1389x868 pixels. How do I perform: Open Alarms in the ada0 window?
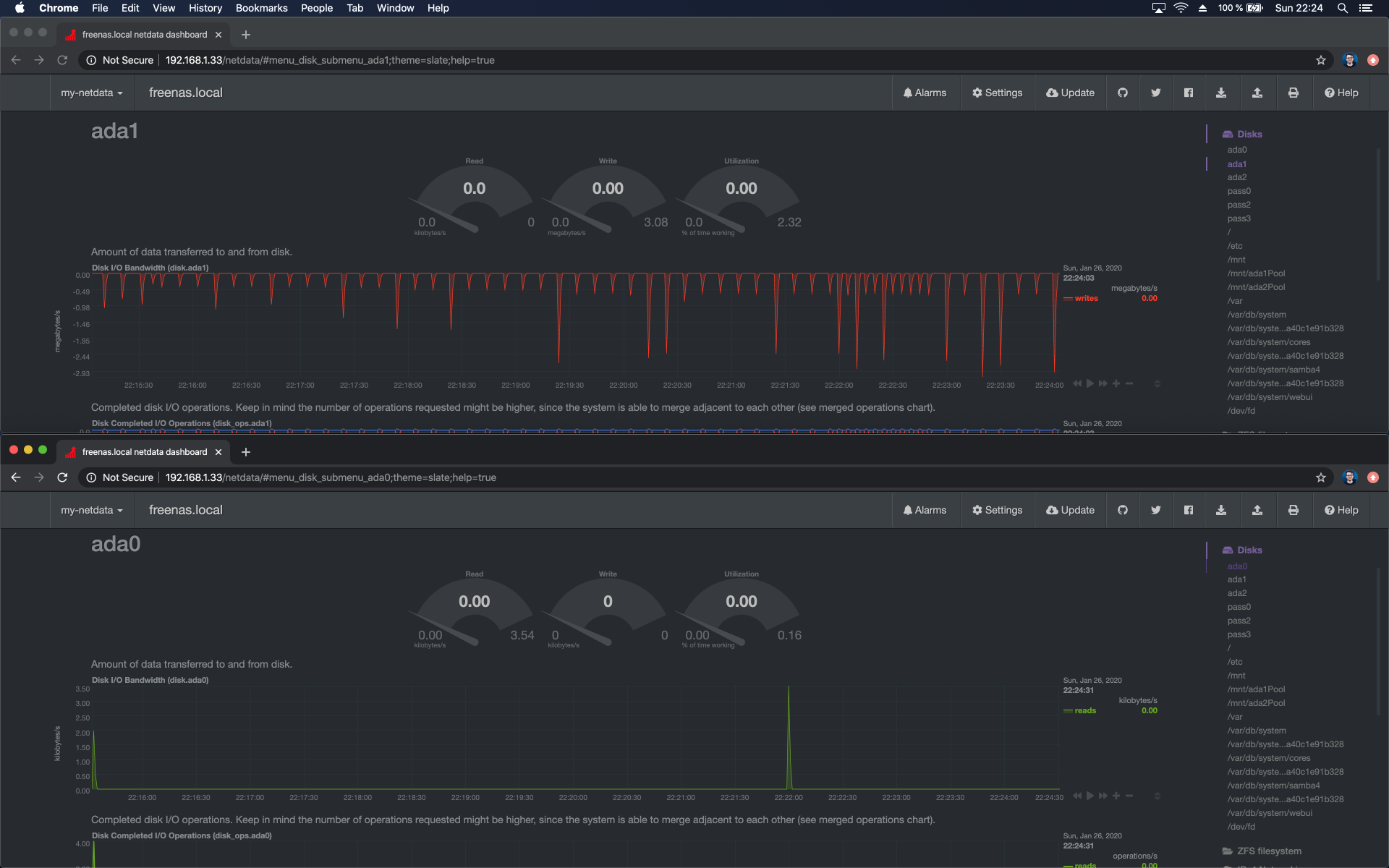point(925,510)
